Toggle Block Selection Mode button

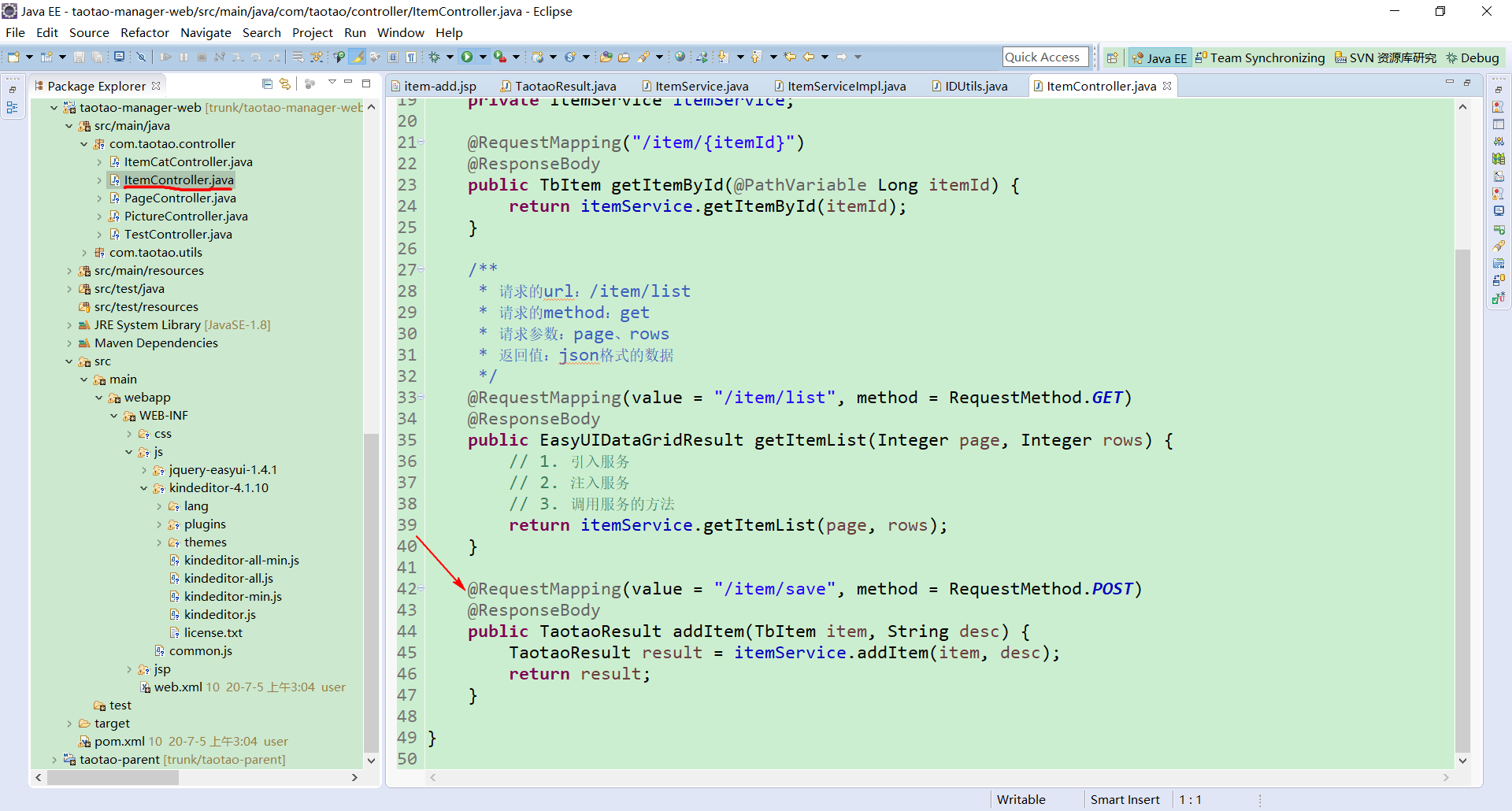[x=393, y=57]
